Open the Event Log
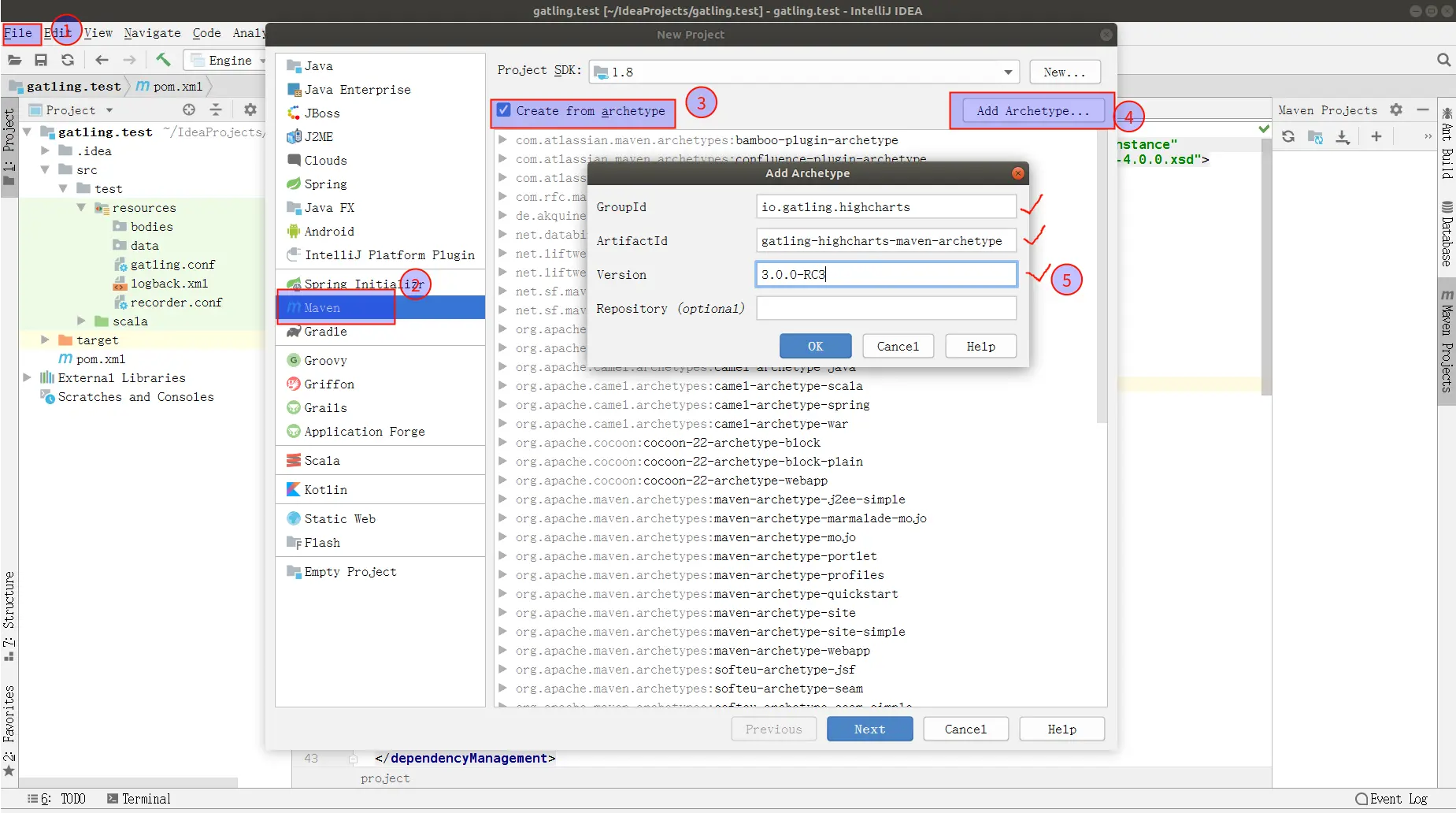Screen dimensions: 1456x813 coord(1391,799)
